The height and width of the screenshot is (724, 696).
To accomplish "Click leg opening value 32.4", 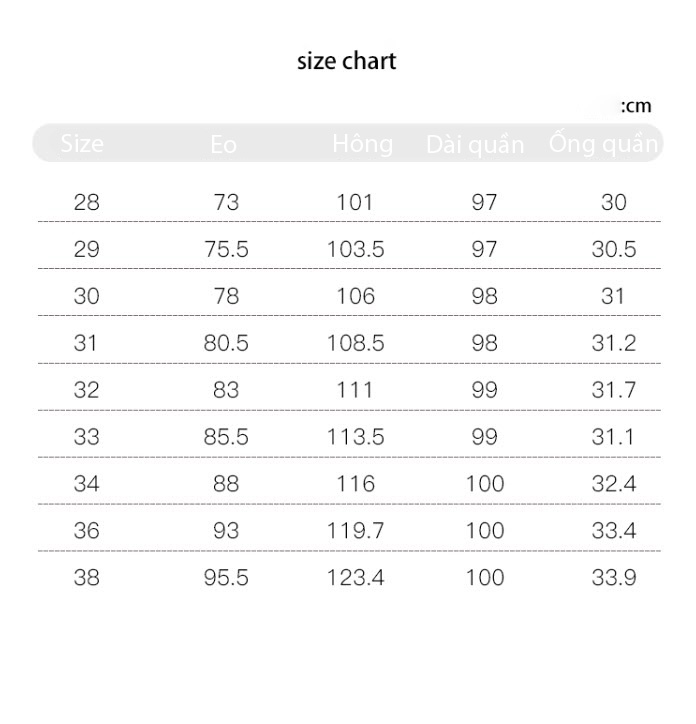I will pos(614,484).
